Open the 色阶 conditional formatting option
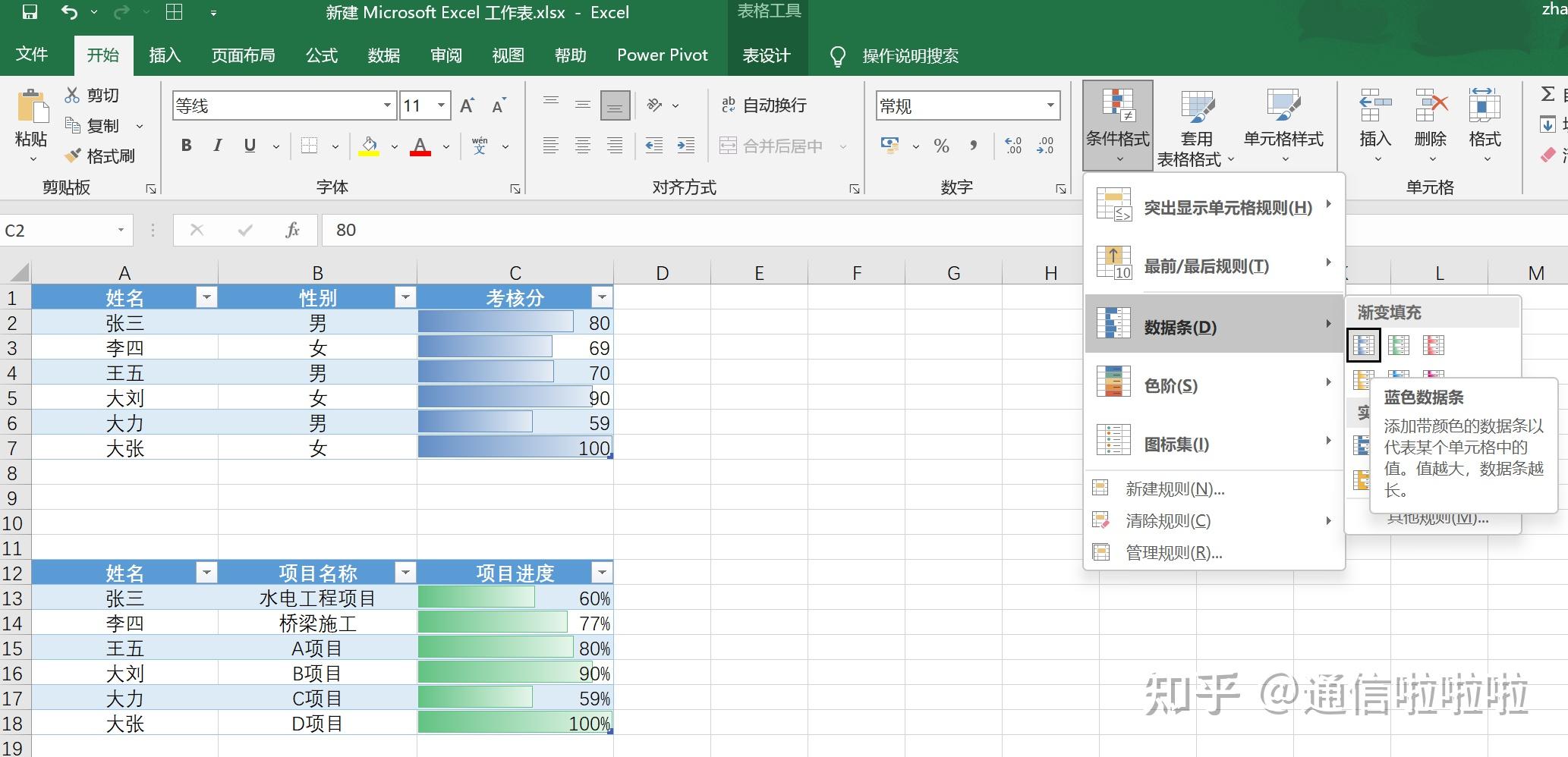 (1170, 385)
